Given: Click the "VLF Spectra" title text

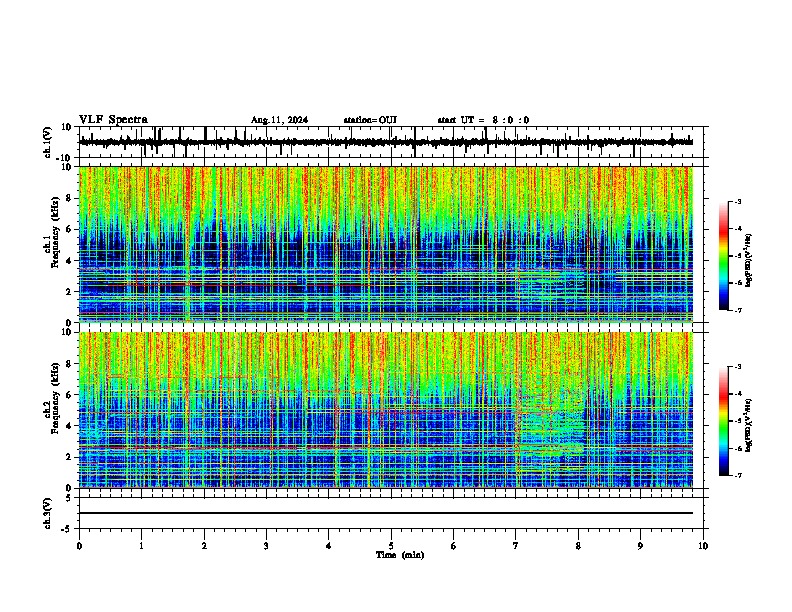Looking at the screenshot, I should 113,120.
